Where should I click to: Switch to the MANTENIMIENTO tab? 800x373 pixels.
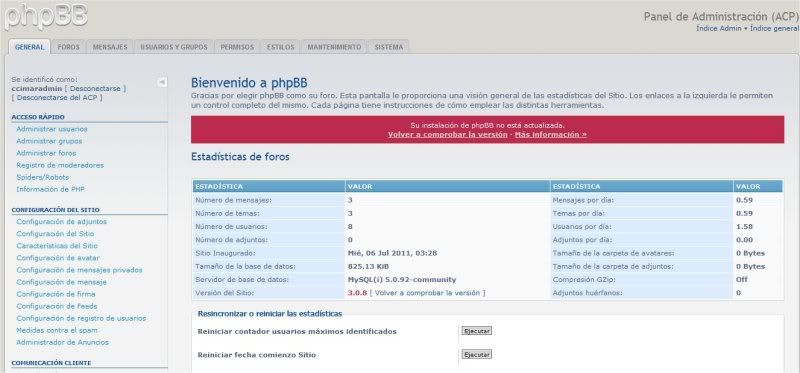point(334,47)
